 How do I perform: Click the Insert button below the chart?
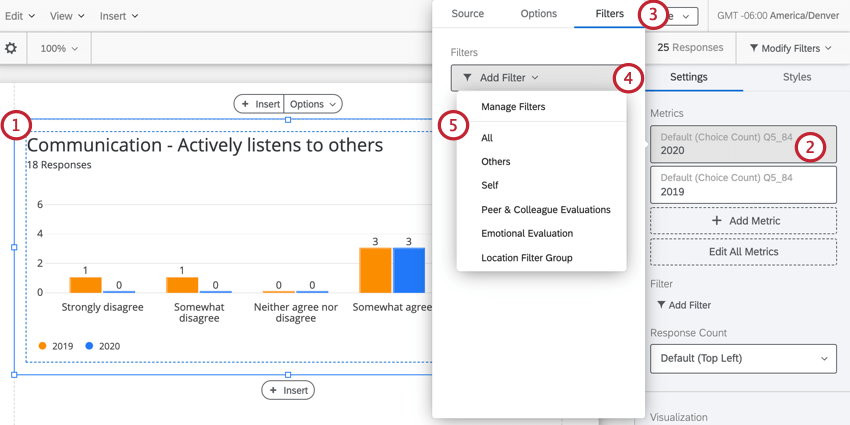coord(288,390)
